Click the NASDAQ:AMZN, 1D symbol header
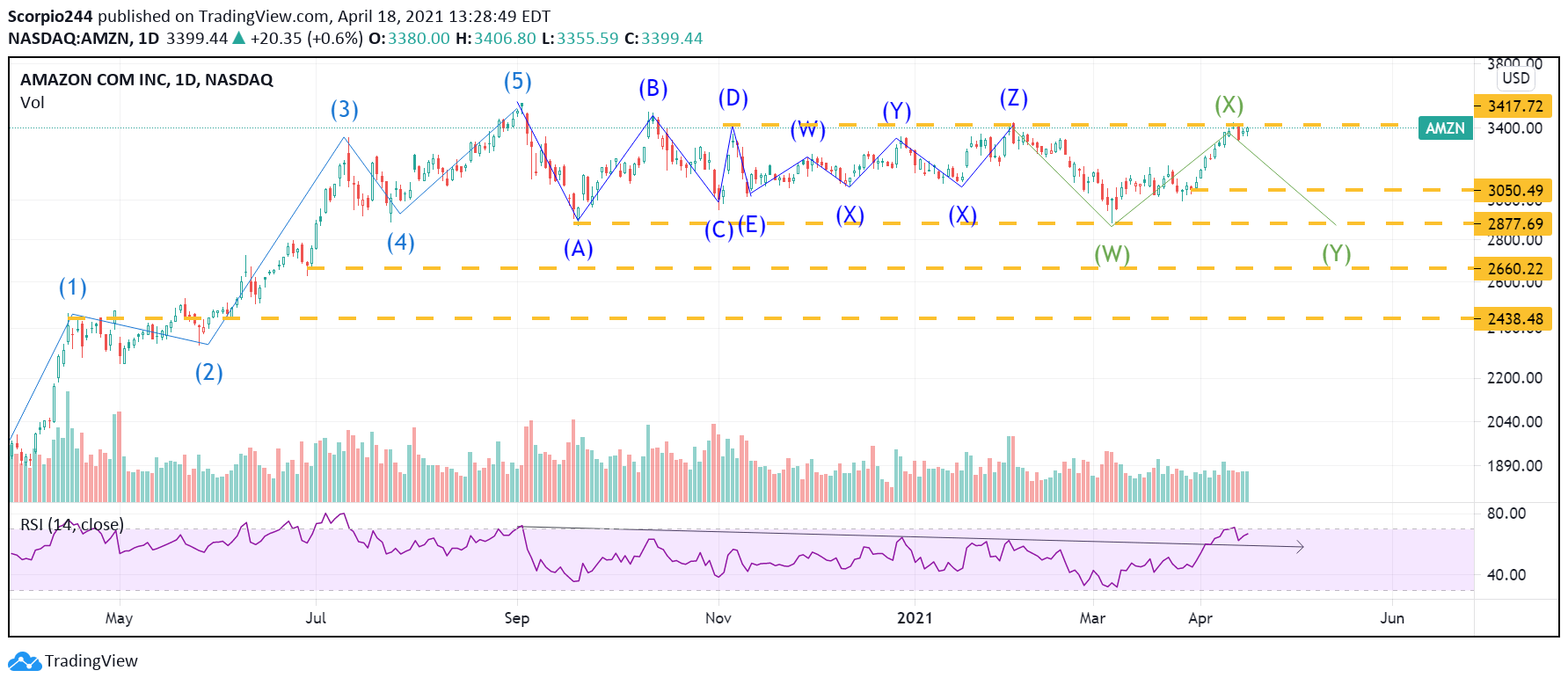The width and height of the screenshot is (1568, 685). [84, 39]
